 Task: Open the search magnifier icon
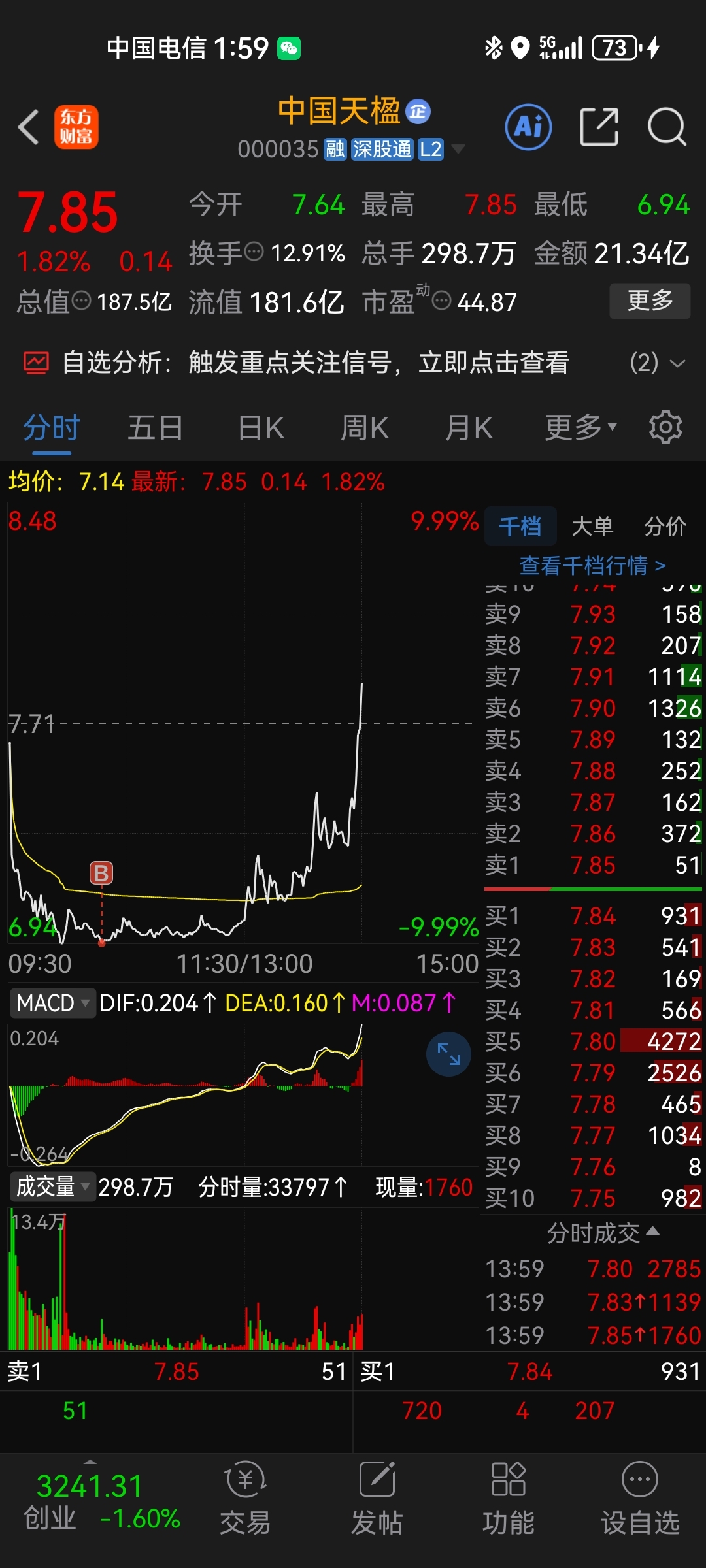coord(667,127)
